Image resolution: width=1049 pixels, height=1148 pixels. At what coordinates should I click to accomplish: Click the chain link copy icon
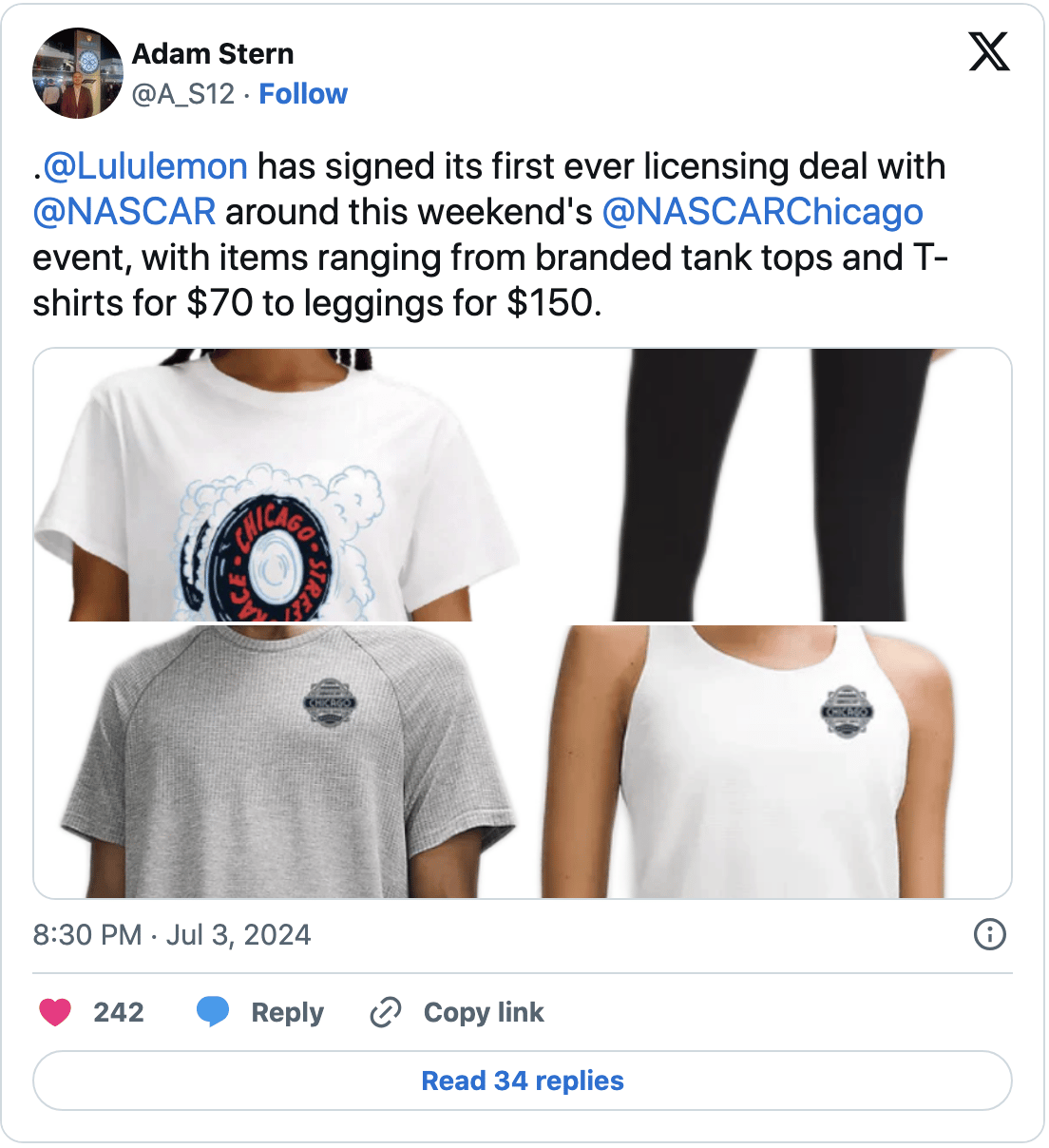pos(385,1012)
